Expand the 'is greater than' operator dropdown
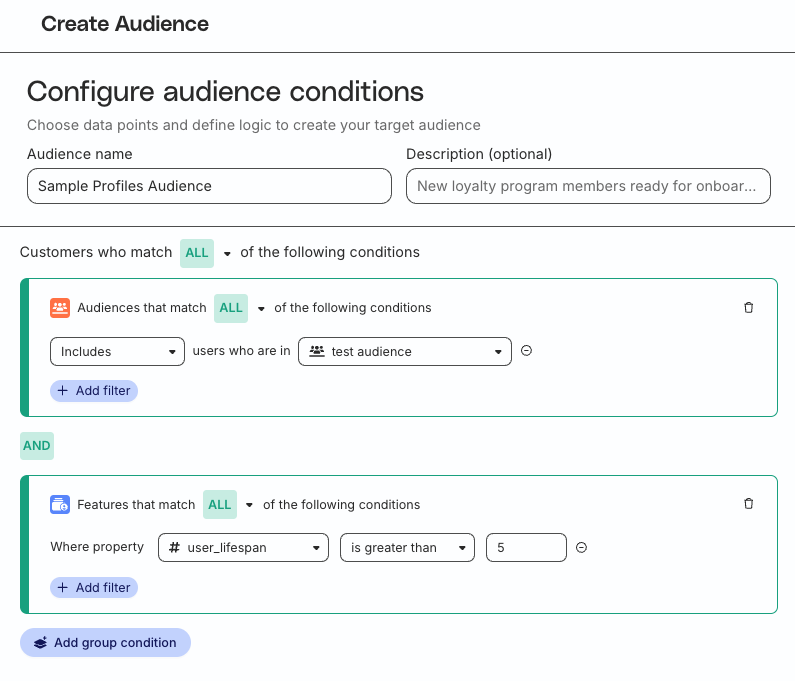 (407, 548)
